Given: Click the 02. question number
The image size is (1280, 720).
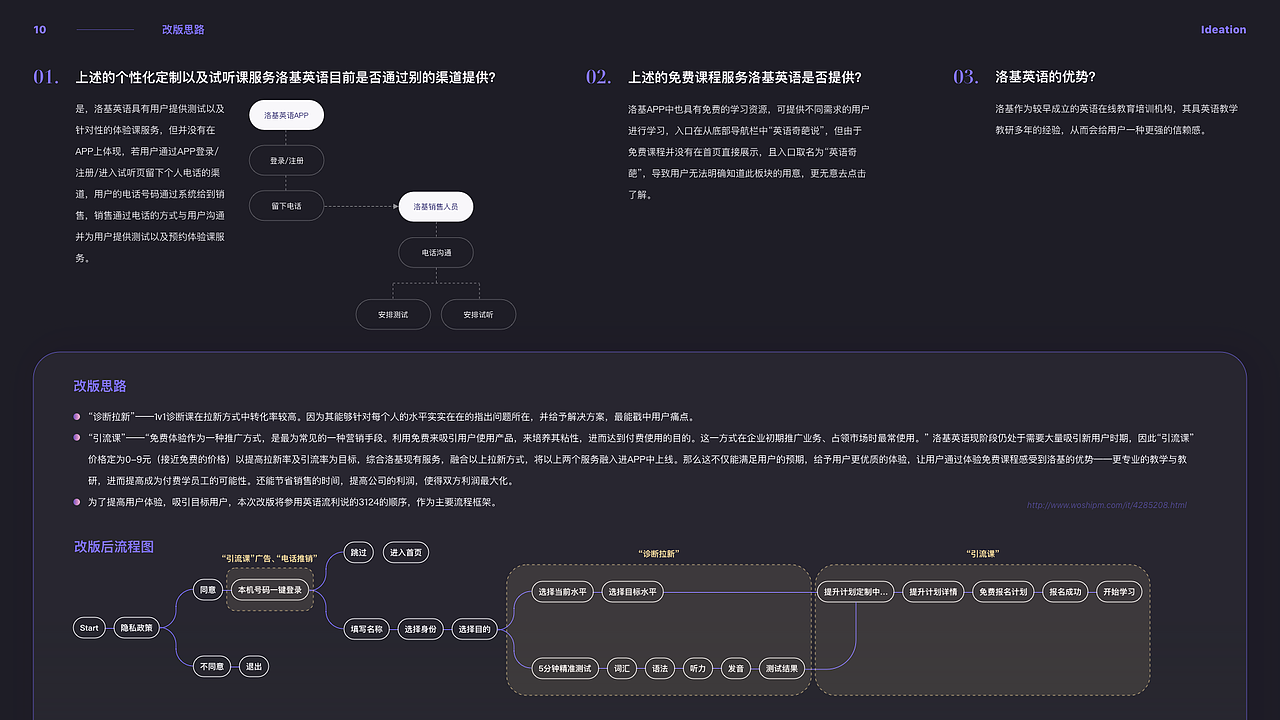Looking at the screenshot, I should click(598, 77).
